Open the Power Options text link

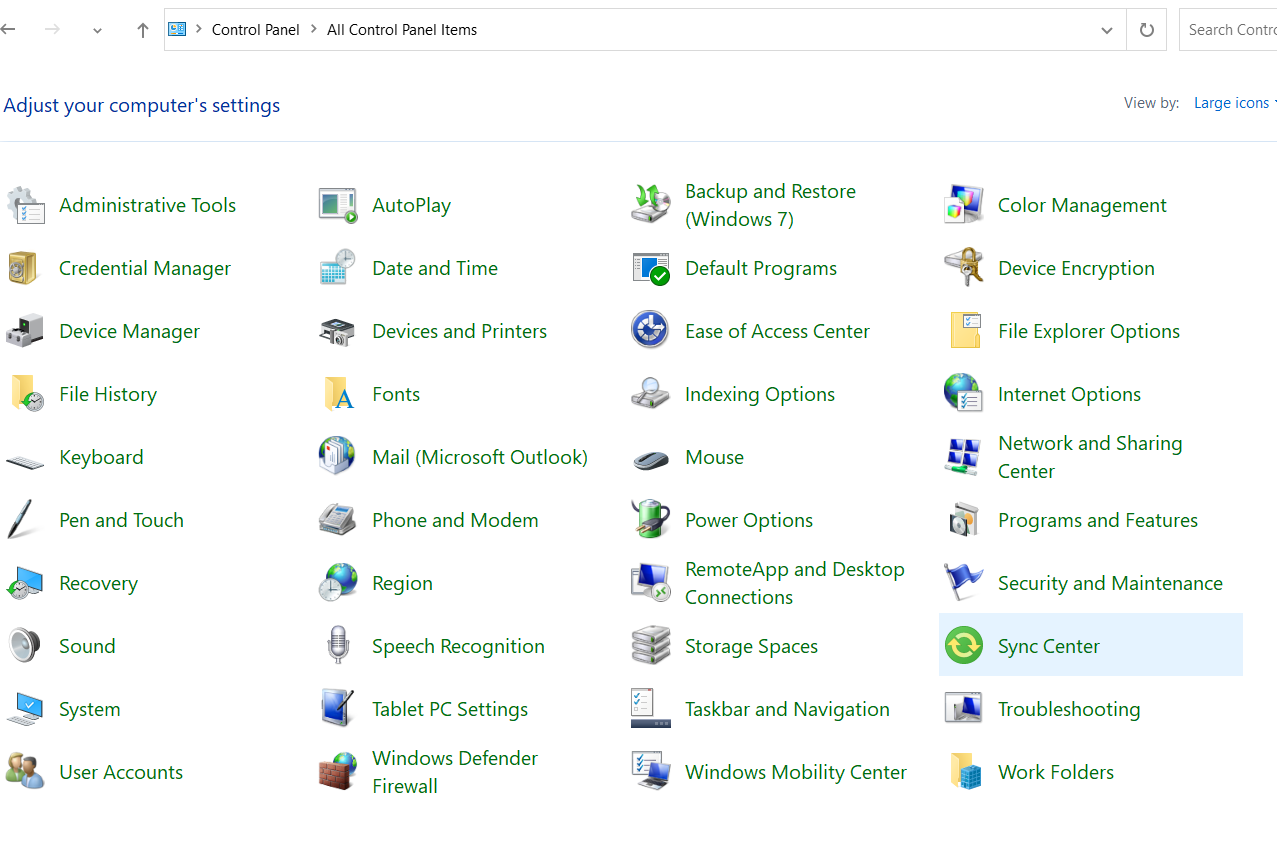(749, 520)
